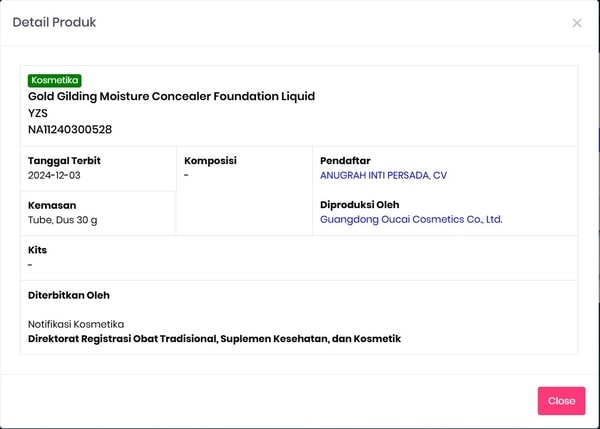
Task: Click the Kemasan label
Action: (52, 205)
